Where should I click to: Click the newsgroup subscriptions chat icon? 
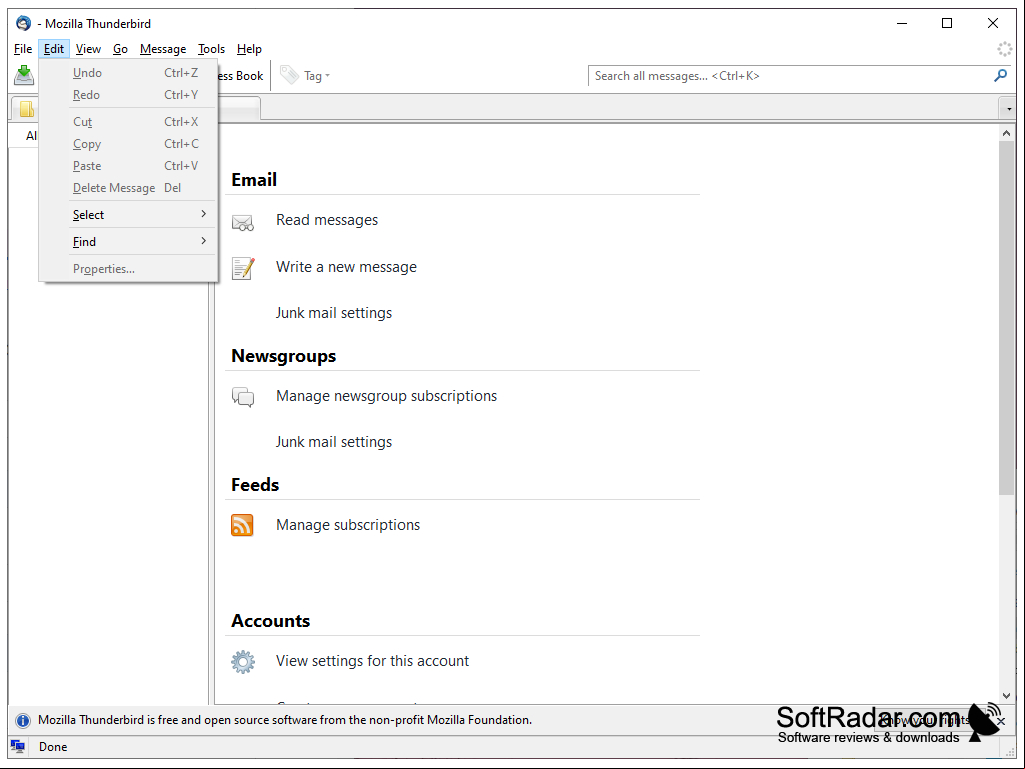(243, 397)
